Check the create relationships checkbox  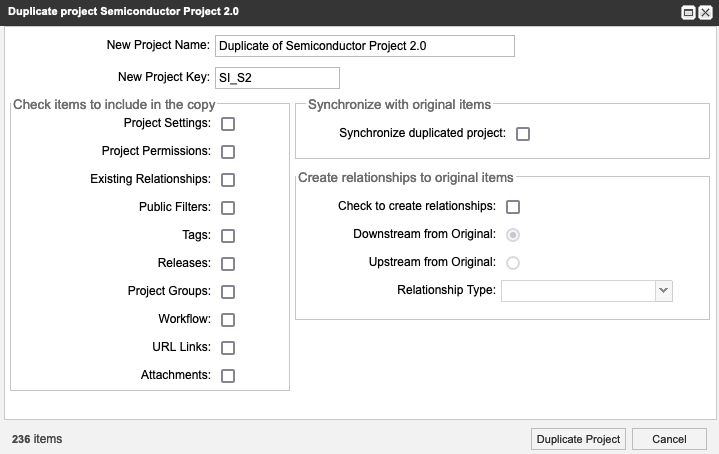(x=513, y=207)
